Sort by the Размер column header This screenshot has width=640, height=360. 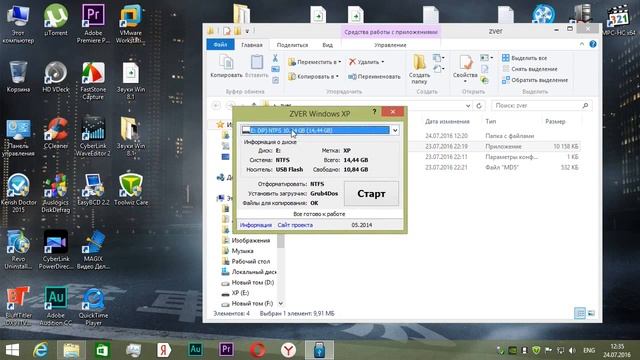555,122
